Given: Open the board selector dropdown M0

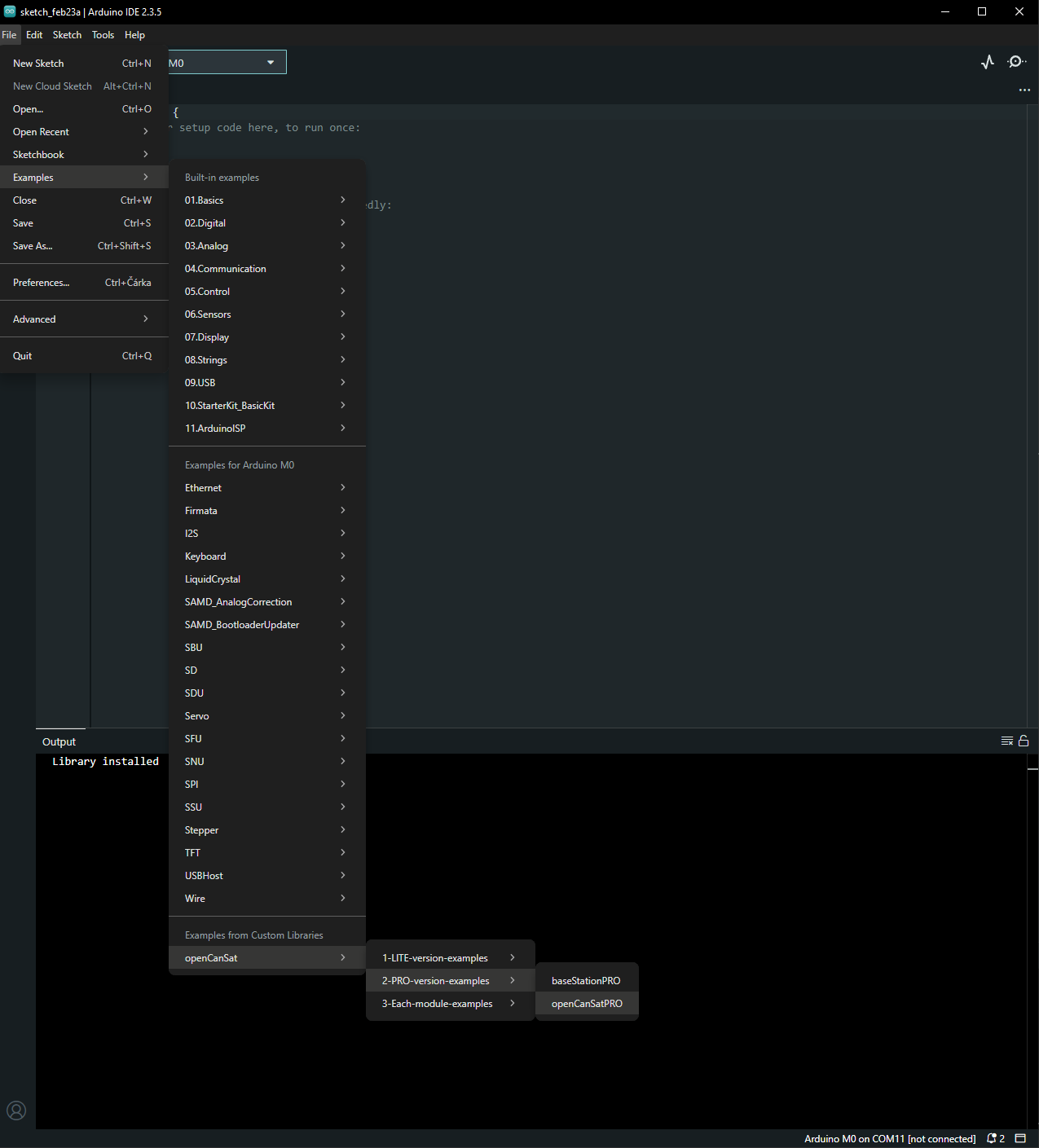Looking at the screenshot, I should 227,63.
